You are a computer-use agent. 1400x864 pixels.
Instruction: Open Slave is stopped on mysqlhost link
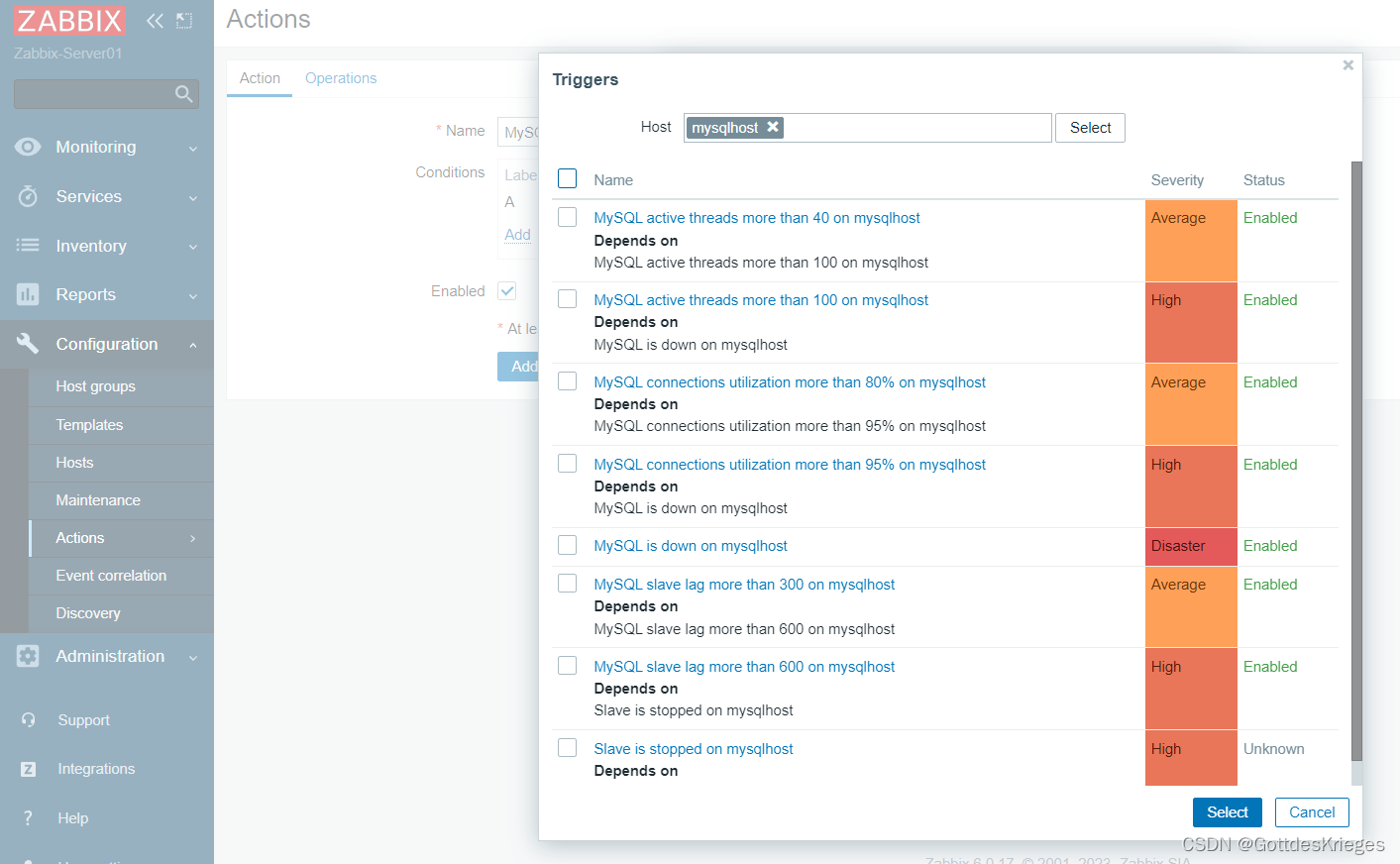(694, 749)
